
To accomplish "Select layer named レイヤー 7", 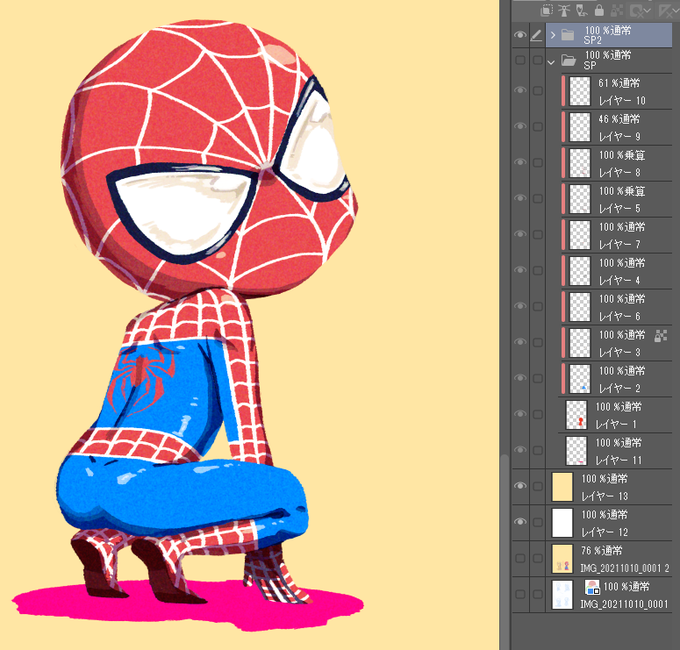I will coord(620,245).
